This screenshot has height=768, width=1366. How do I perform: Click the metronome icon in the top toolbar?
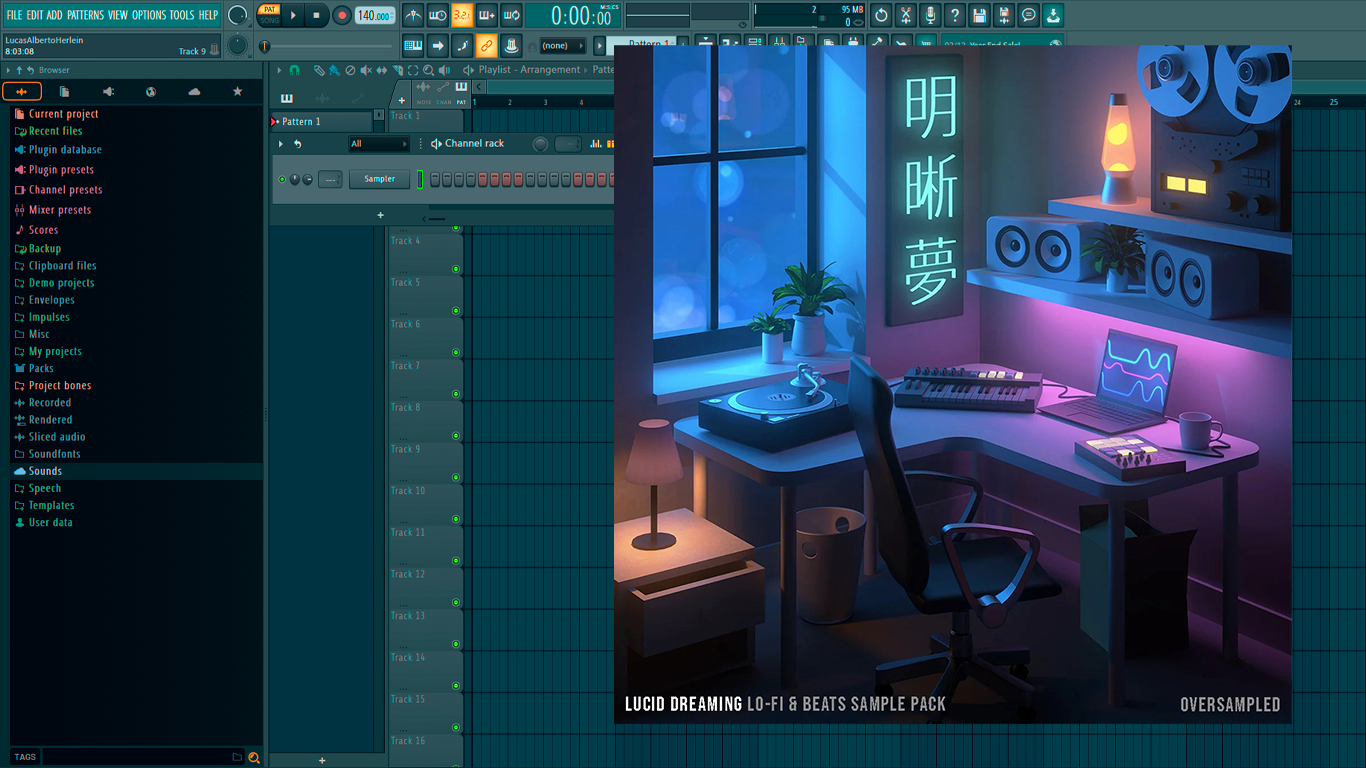click(414, 15)
